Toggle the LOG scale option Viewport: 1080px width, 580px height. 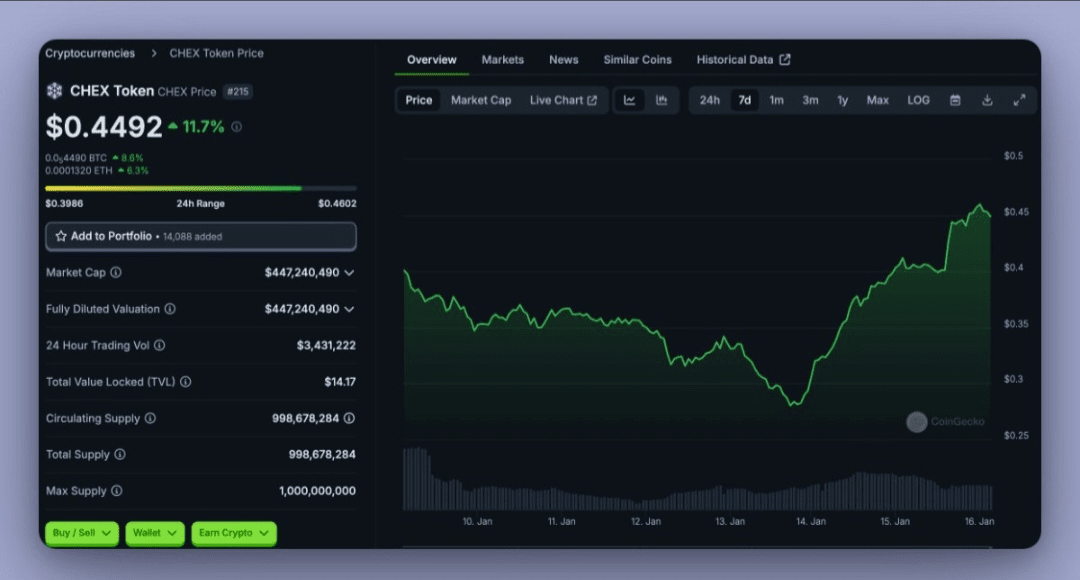pos(918,100)
